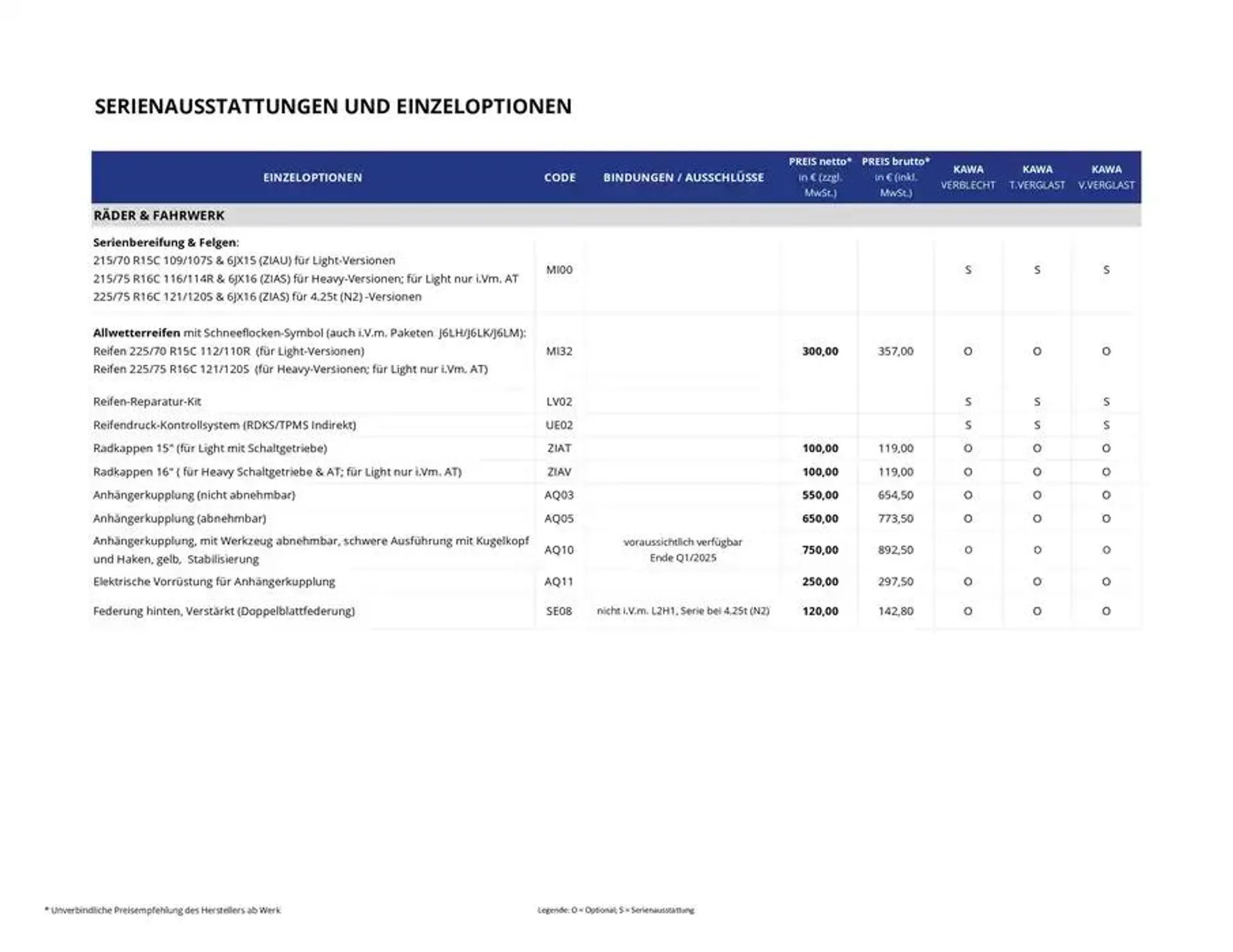1233x952 pixels.
Task: Click code 'AQ10'
Action: click(559, 550)
